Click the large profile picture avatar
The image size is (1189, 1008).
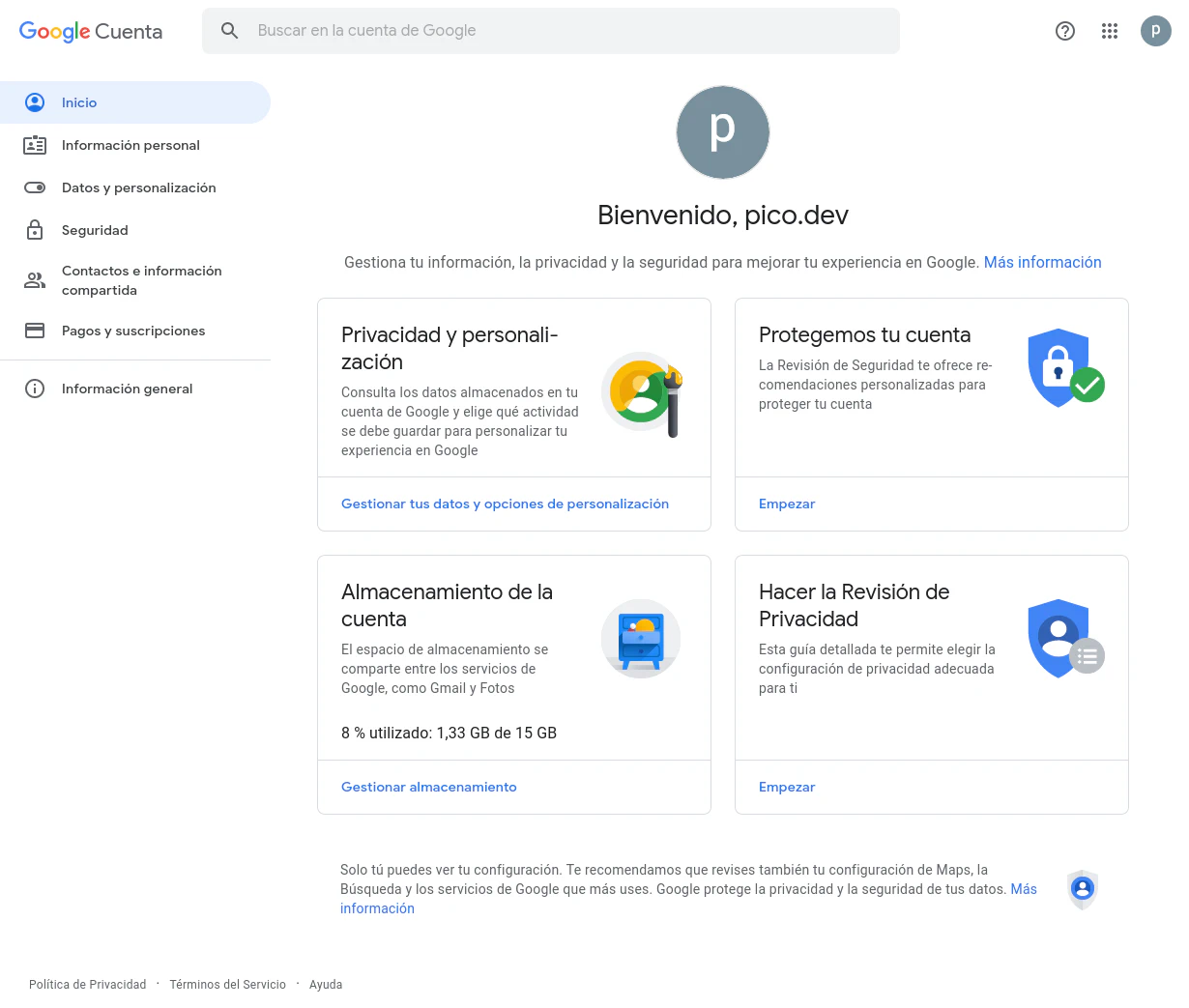[723, 132]
